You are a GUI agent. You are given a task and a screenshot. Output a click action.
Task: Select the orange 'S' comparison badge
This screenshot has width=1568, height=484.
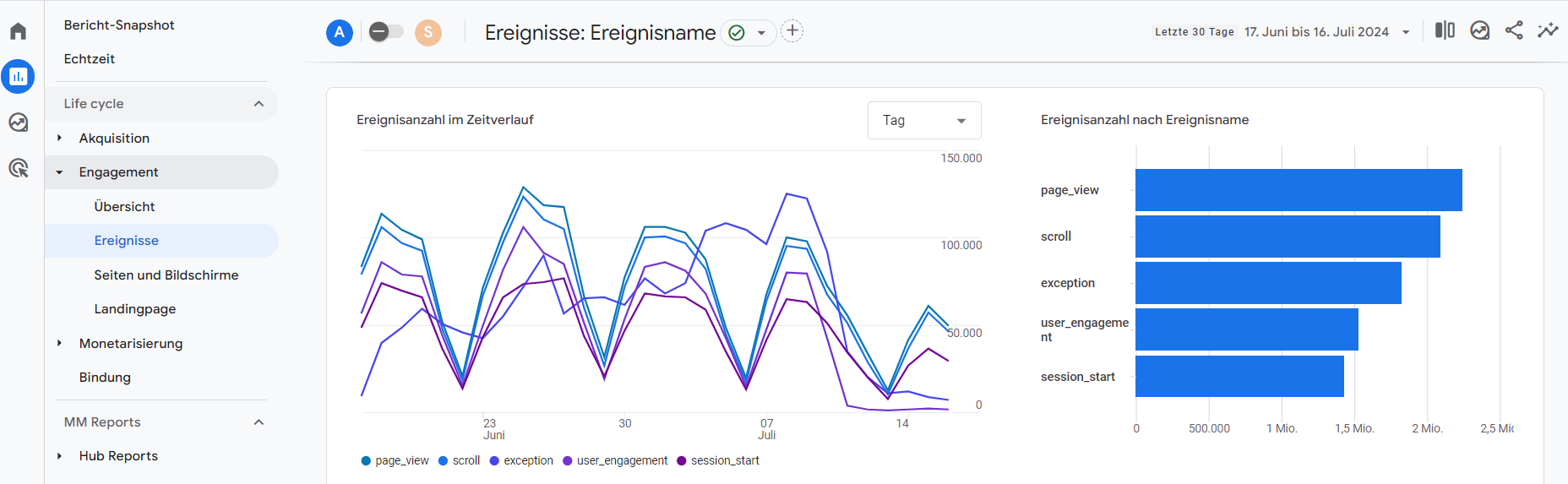tap(428, 33)
